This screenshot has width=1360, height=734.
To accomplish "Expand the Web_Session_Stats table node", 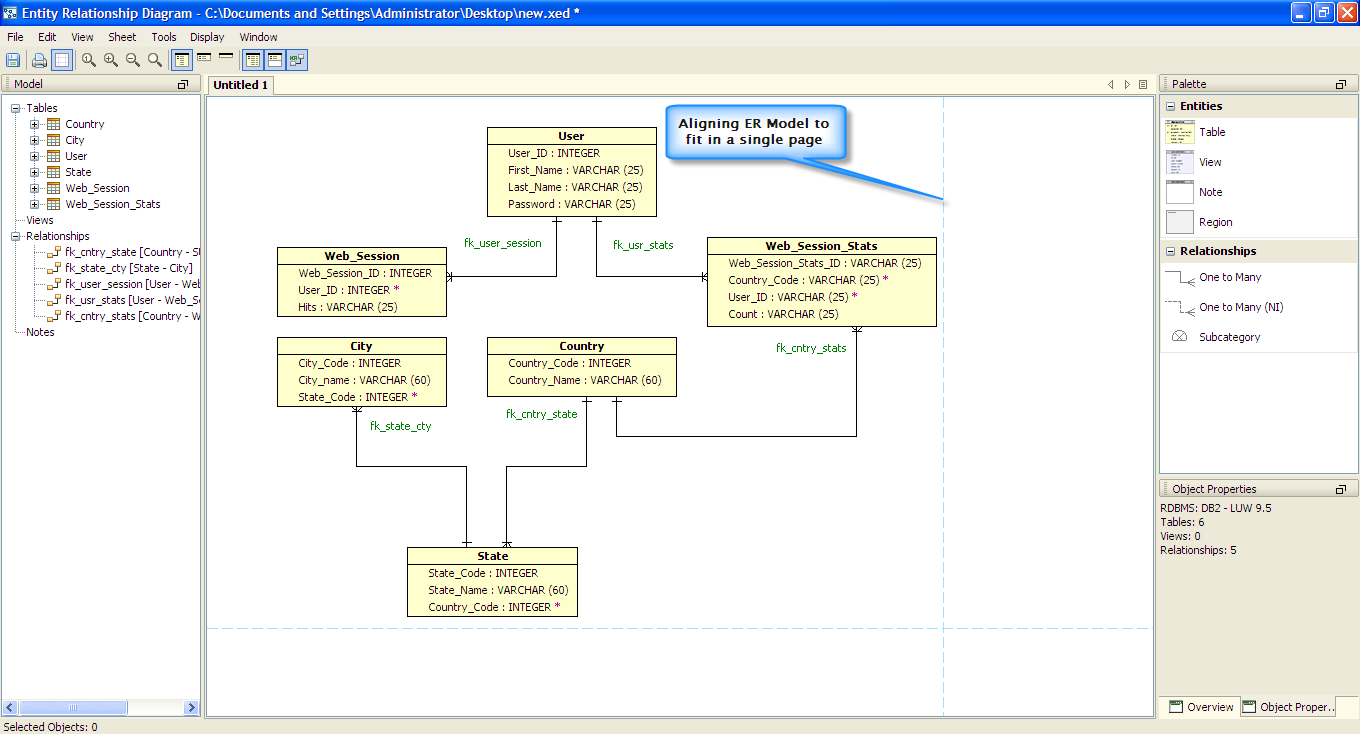I will [35, 204].
